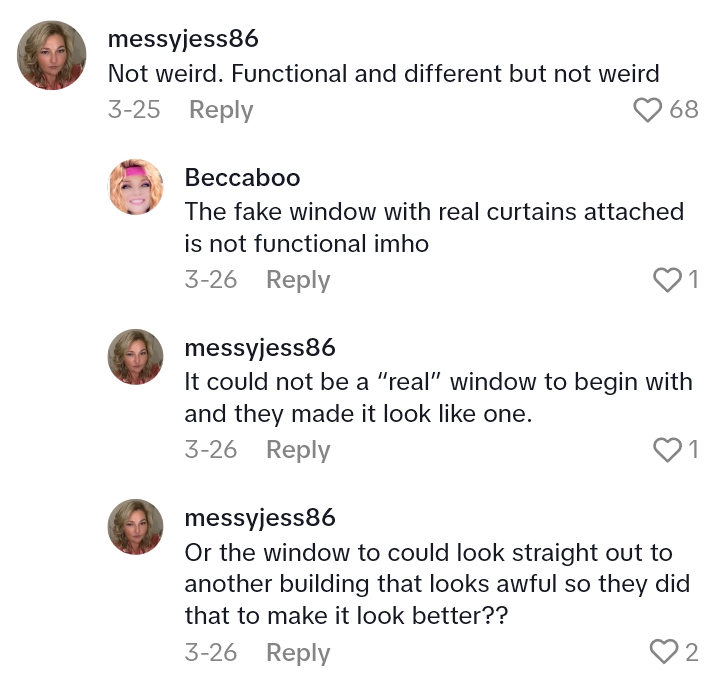
Task: Tap messyjess86's avatar on last reply
Action: coord(135,526)
